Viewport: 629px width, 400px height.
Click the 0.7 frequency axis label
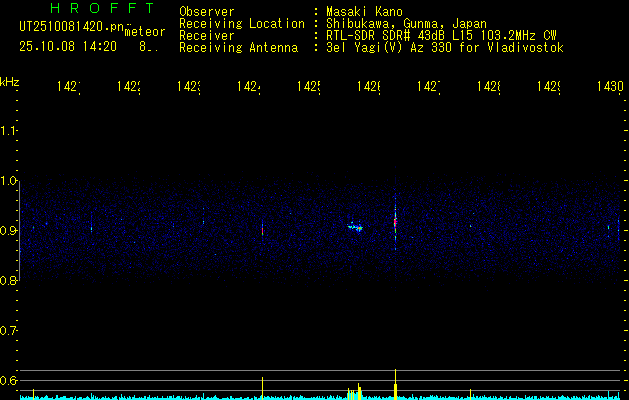[x=8, y=331]
